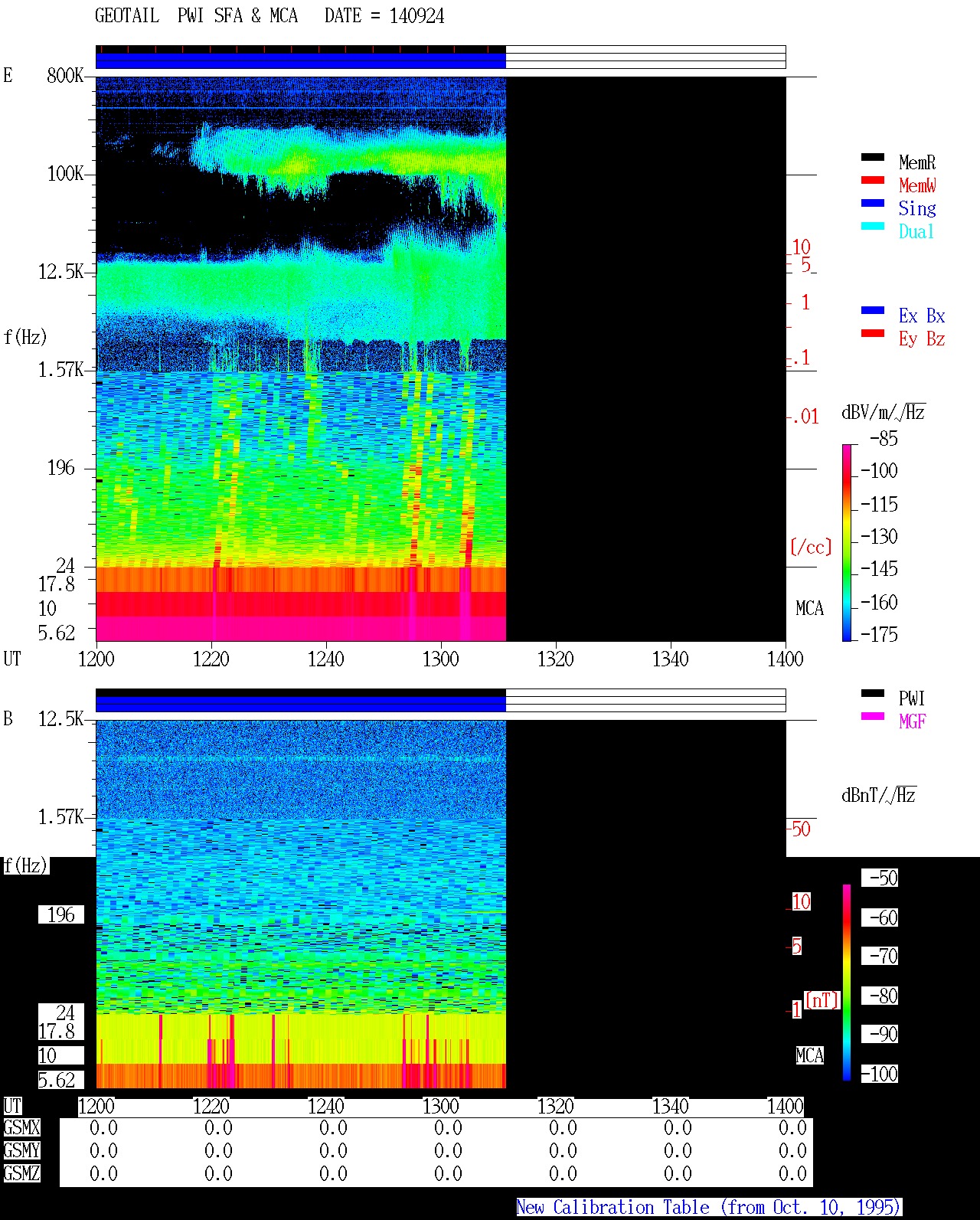Click the -60 magnetic color bar value
Image resolution: width=980 pixels, height=1220 pixels.
pyautogui.click(x=880, y=917)
